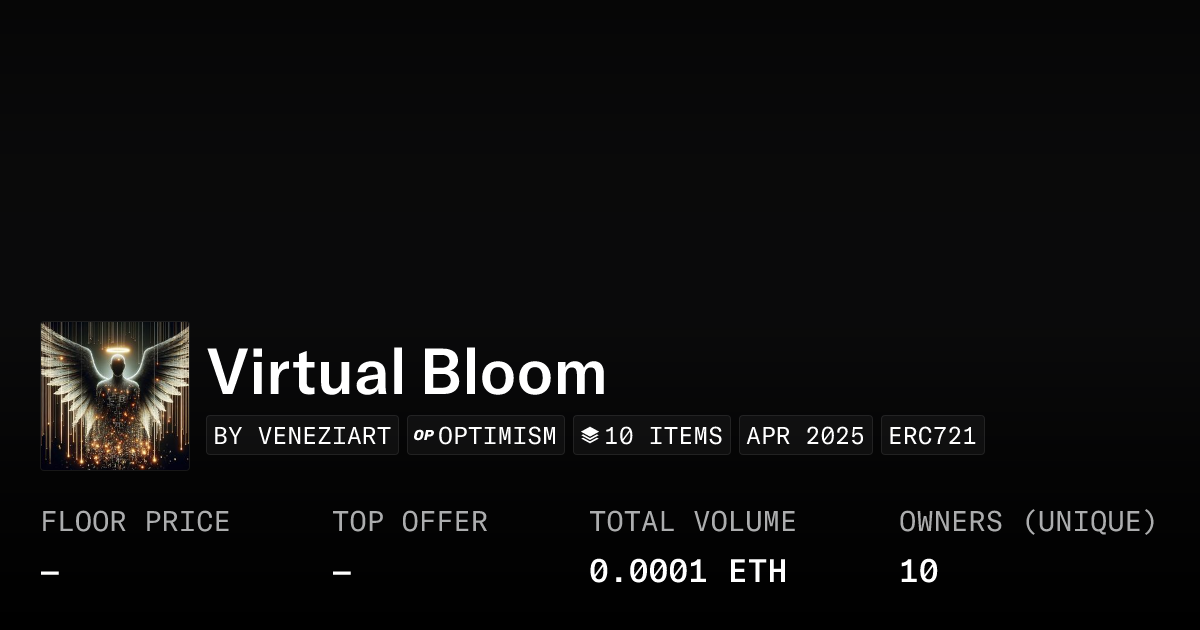1200x630 pixels.
Task: Click the ERC721 token standard badge
Action: pos(932,436)
